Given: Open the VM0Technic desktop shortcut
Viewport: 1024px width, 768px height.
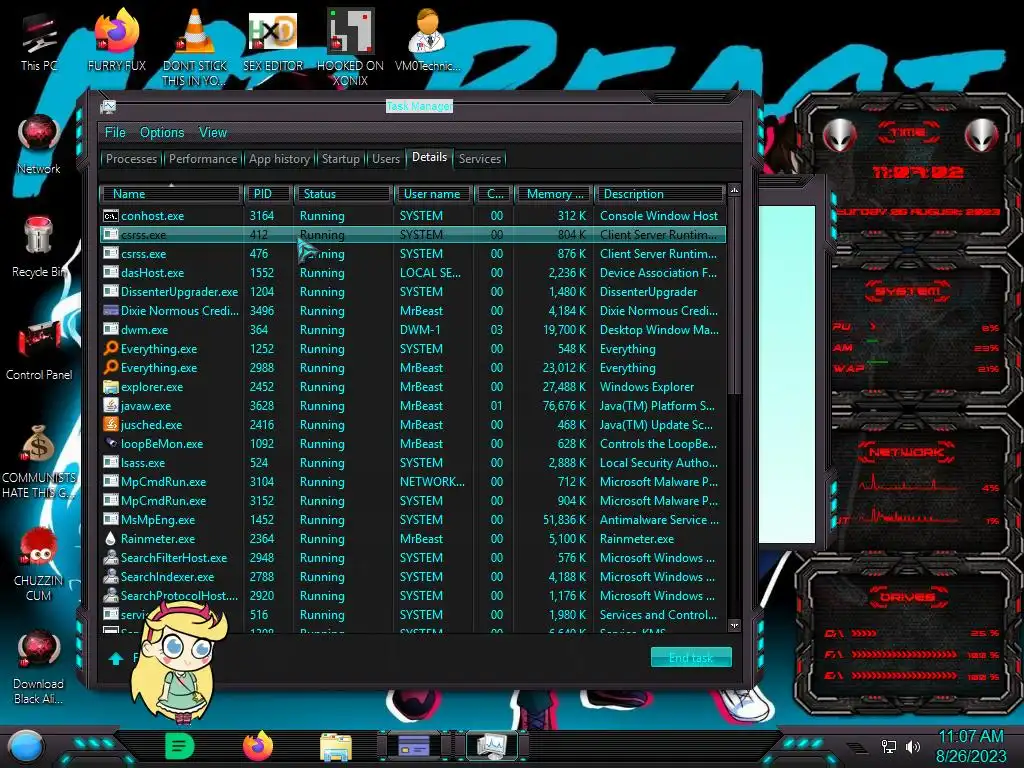Looking at the screenshot, I should coord(428,40).
